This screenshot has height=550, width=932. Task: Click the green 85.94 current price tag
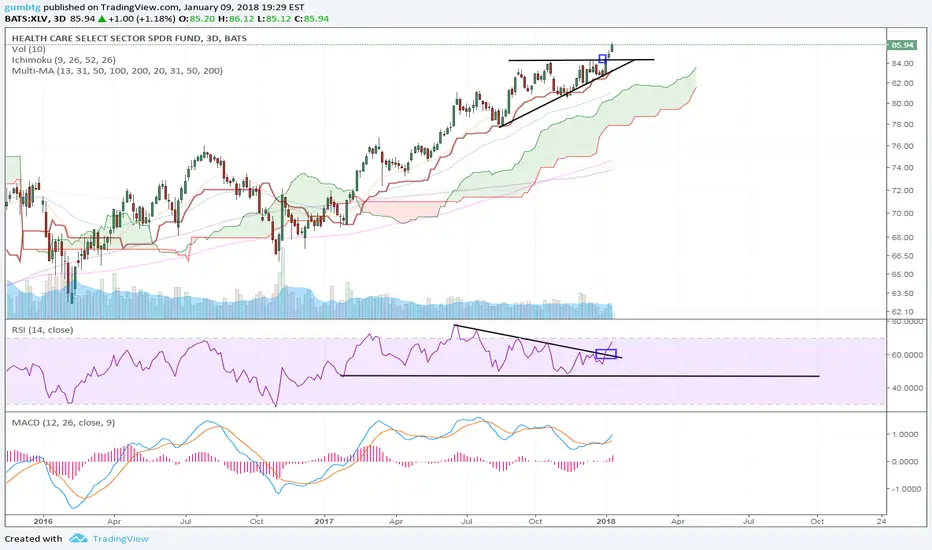(x=902, y=45)
